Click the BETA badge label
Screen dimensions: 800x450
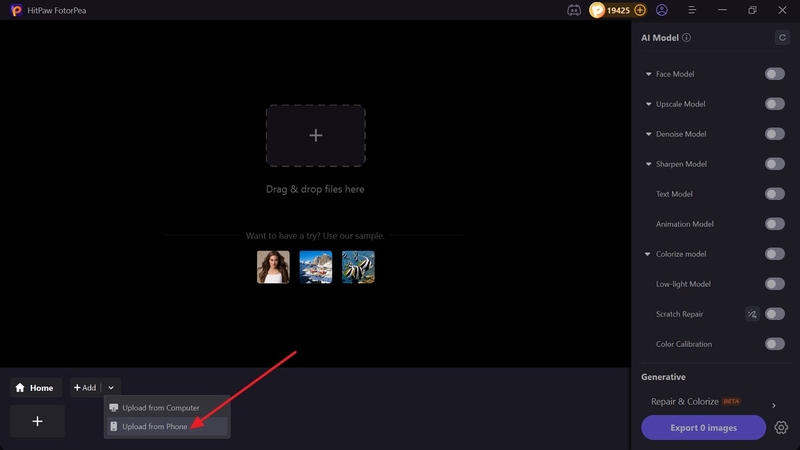pyautogui.click(x=731, y=402)
